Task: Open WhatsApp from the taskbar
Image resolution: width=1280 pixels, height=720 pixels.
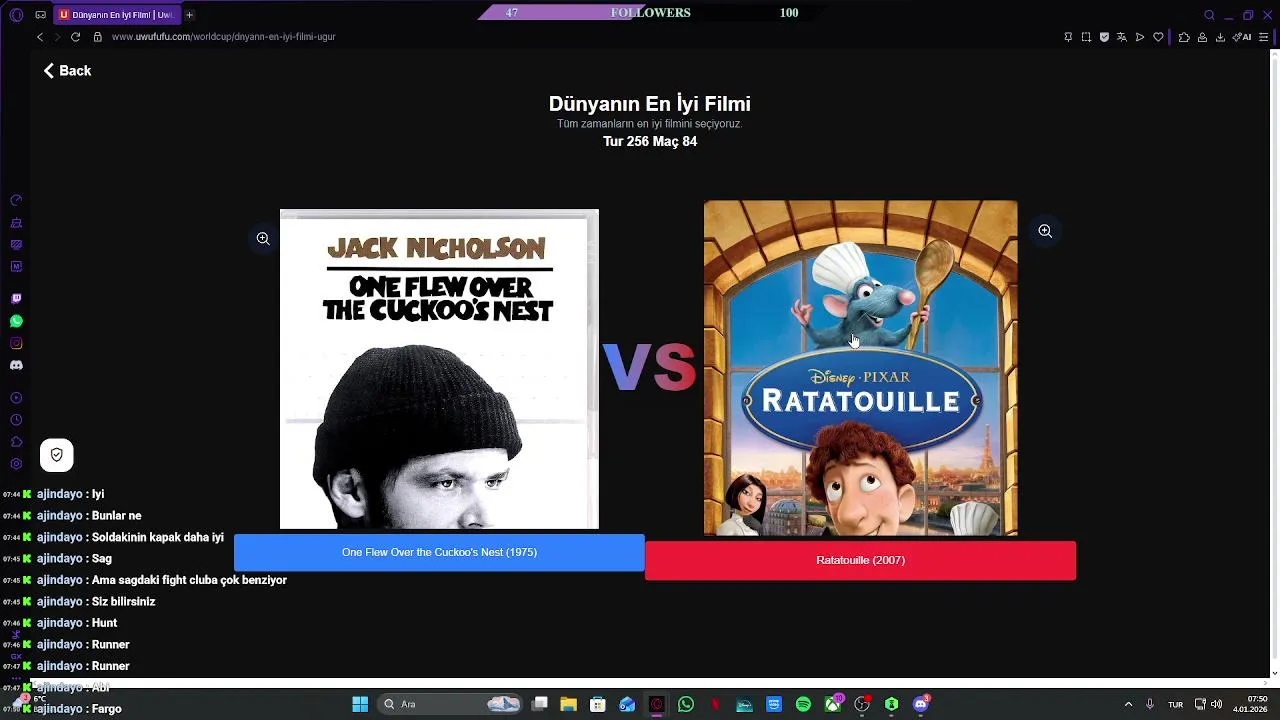Action: point(685,704)
